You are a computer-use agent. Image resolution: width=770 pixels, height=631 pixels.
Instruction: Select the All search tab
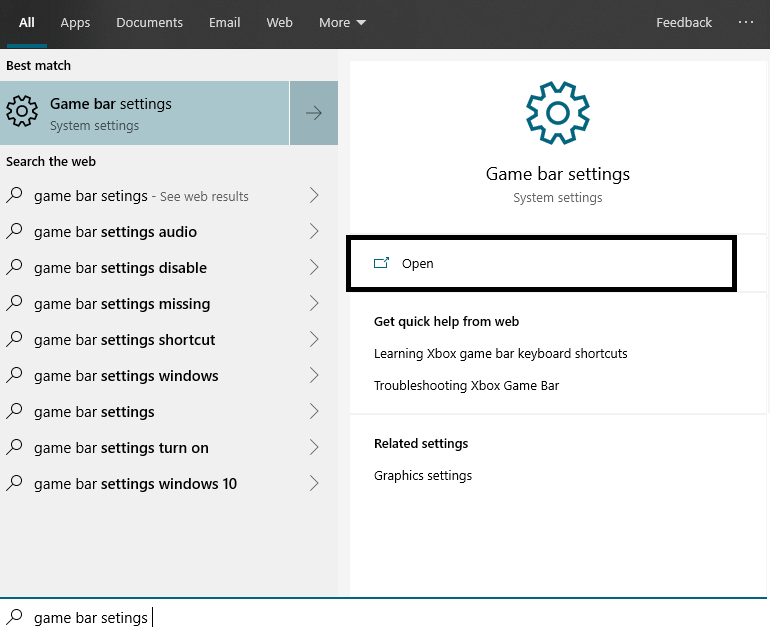27,23
